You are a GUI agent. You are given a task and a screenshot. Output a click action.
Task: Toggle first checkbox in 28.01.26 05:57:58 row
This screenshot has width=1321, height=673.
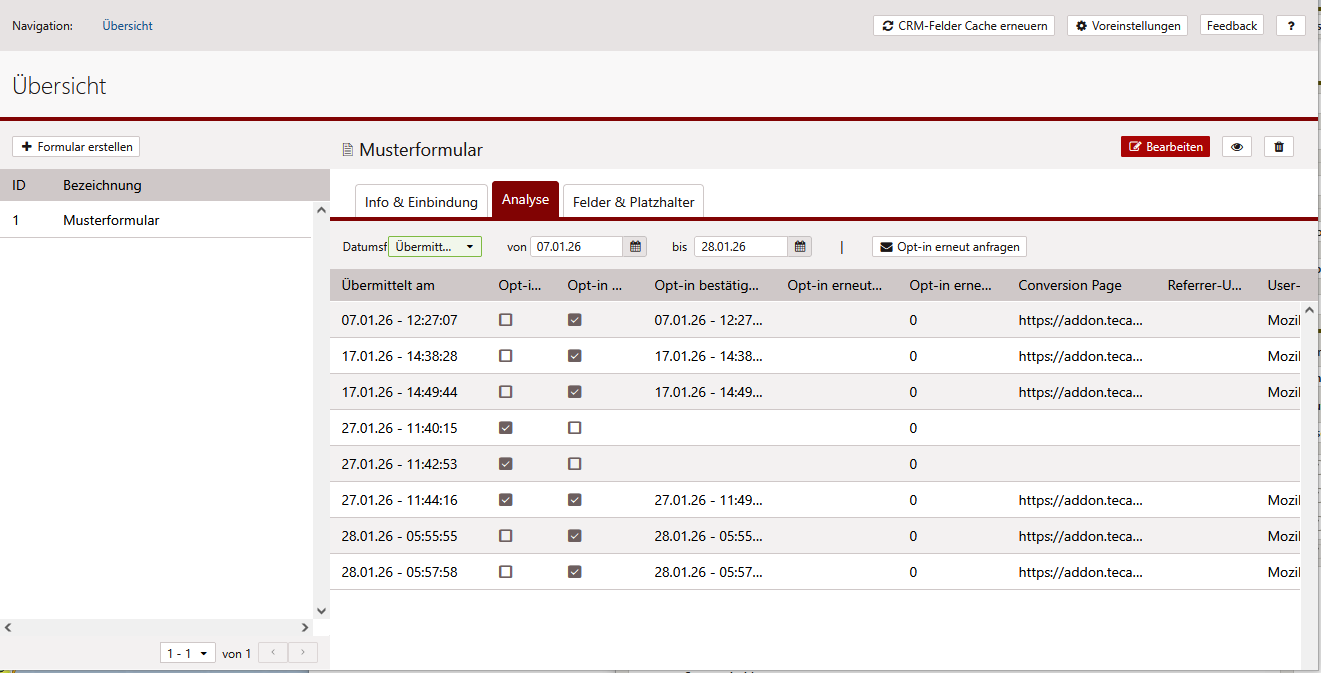[506, 572]
